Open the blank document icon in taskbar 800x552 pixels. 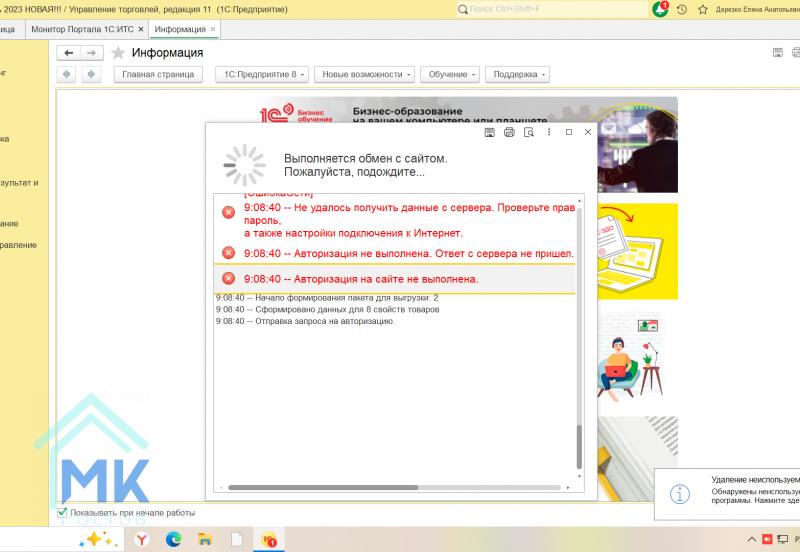click(x=237, y=539)
